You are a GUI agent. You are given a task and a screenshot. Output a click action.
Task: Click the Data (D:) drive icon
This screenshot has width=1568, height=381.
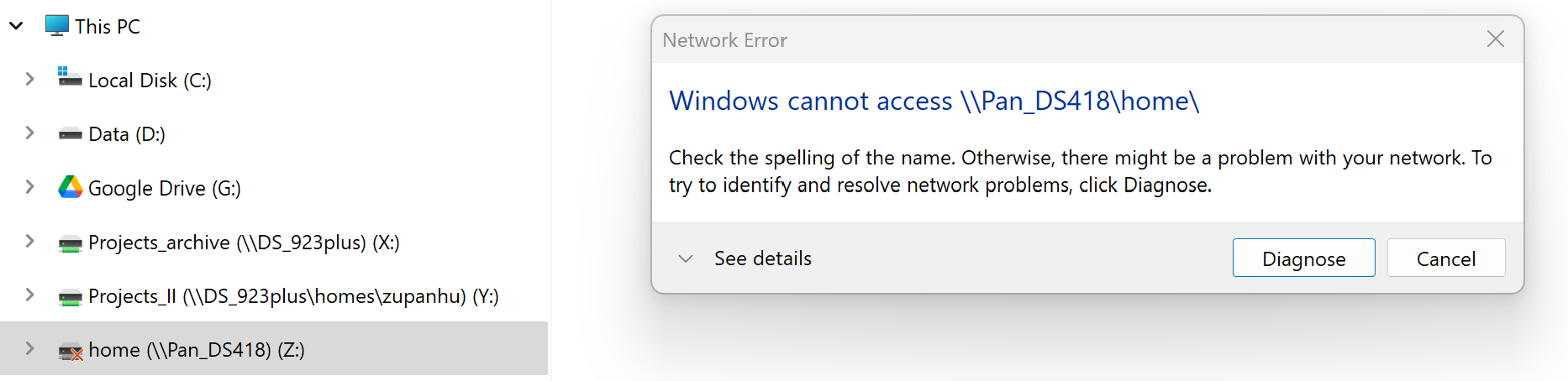(x=70, y=134)
